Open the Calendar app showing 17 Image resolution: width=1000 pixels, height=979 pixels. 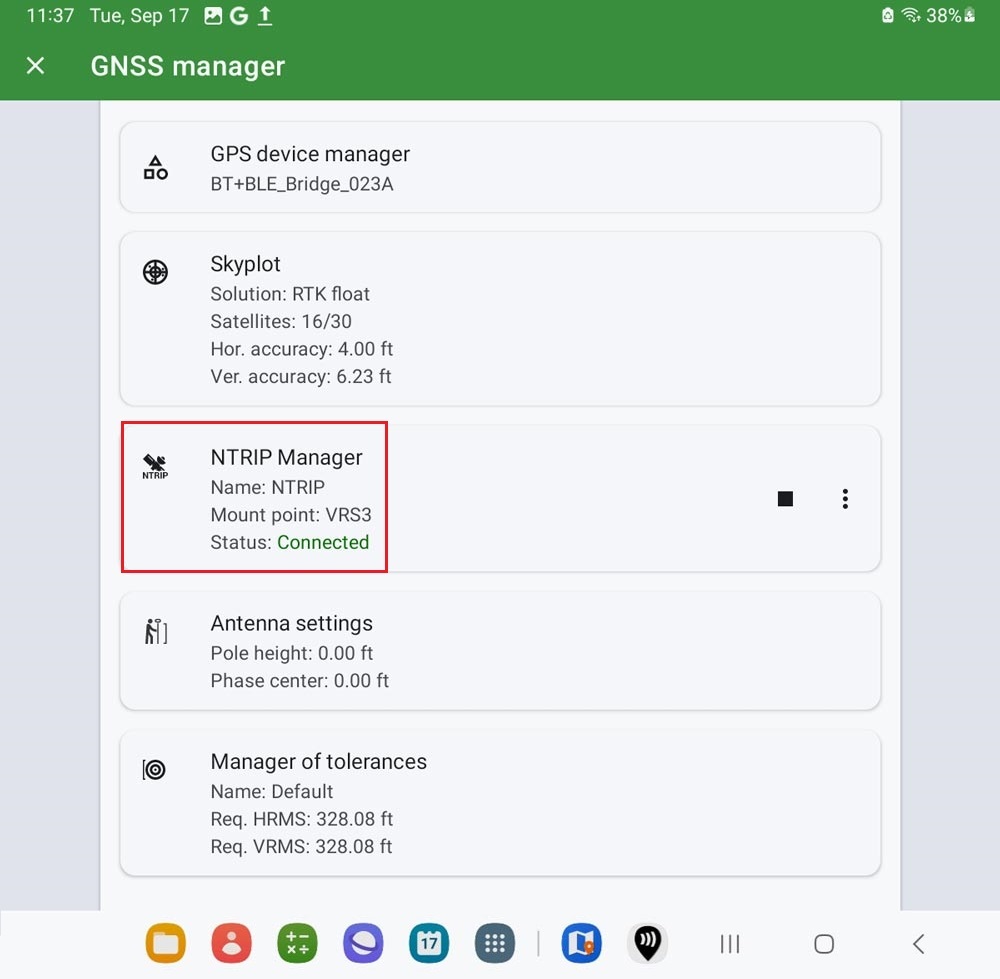coord(429,943)
